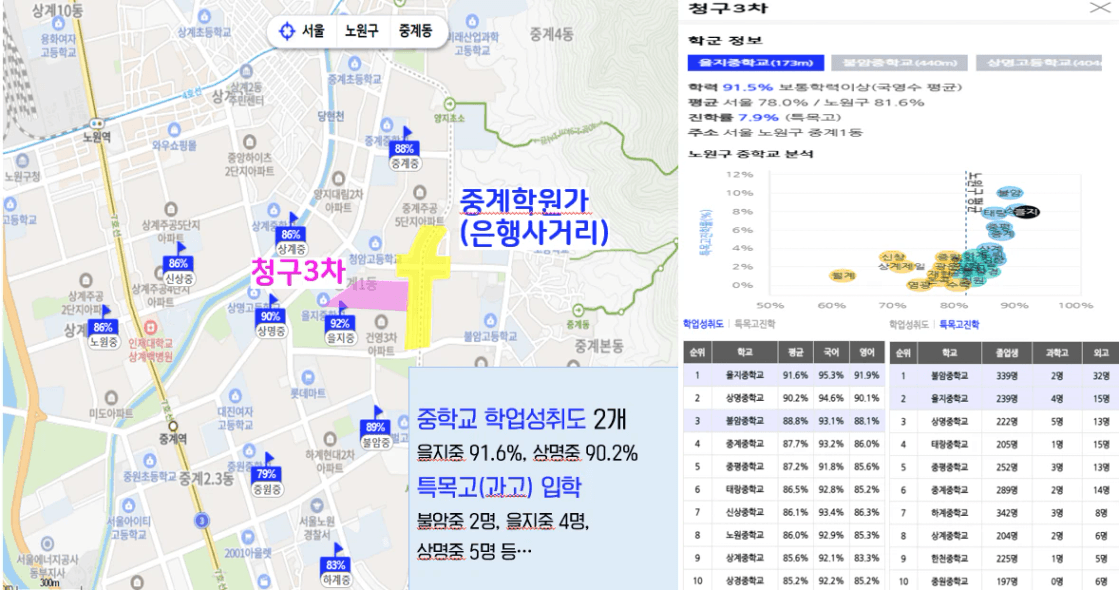The width and height of the screenshot is (1119, 590).
Task: Click the 중계역 station marker
Action: (x=172, y=427)
